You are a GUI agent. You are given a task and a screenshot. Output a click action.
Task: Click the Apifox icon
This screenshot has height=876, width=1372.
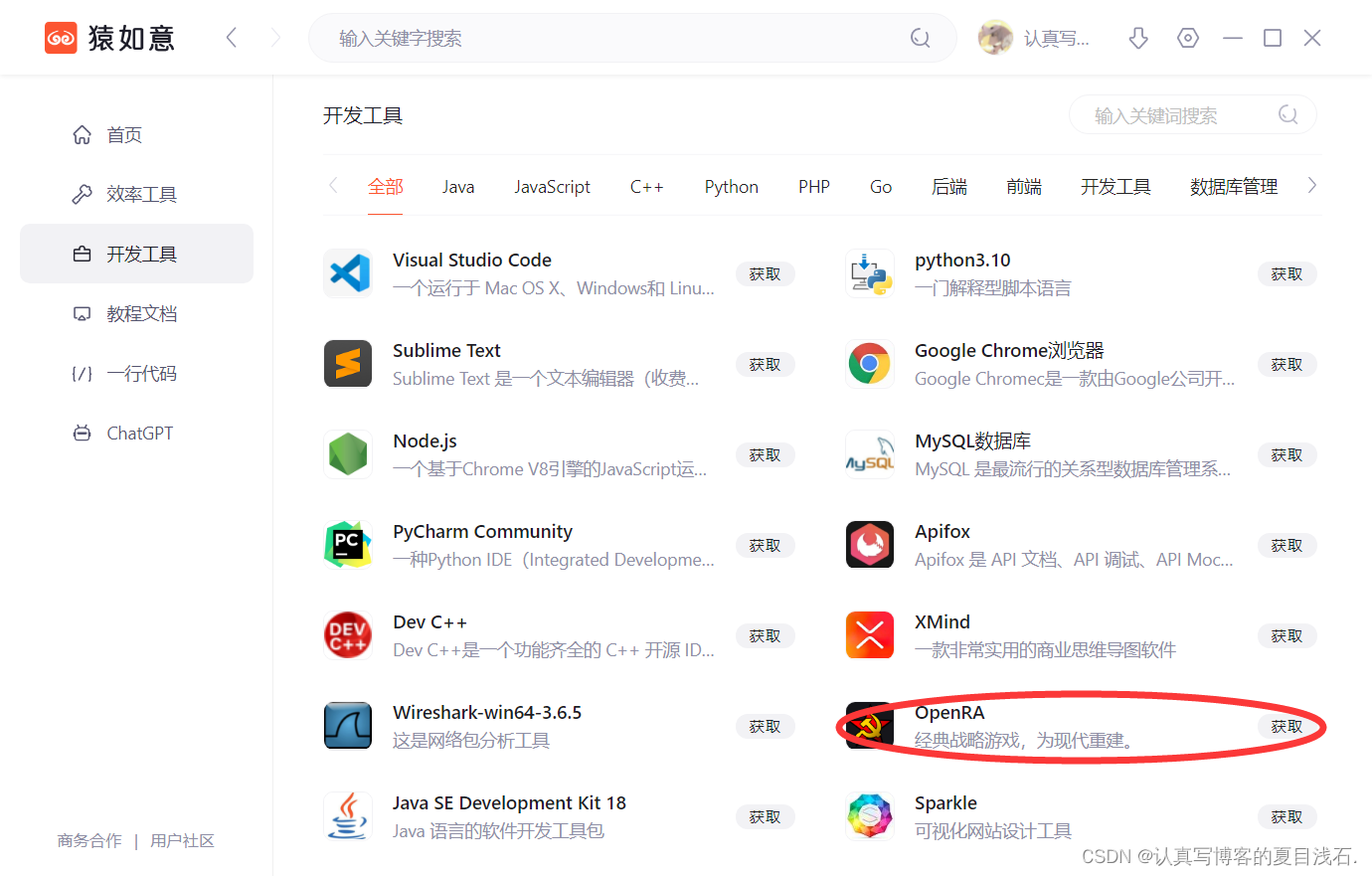coord(870,545)
